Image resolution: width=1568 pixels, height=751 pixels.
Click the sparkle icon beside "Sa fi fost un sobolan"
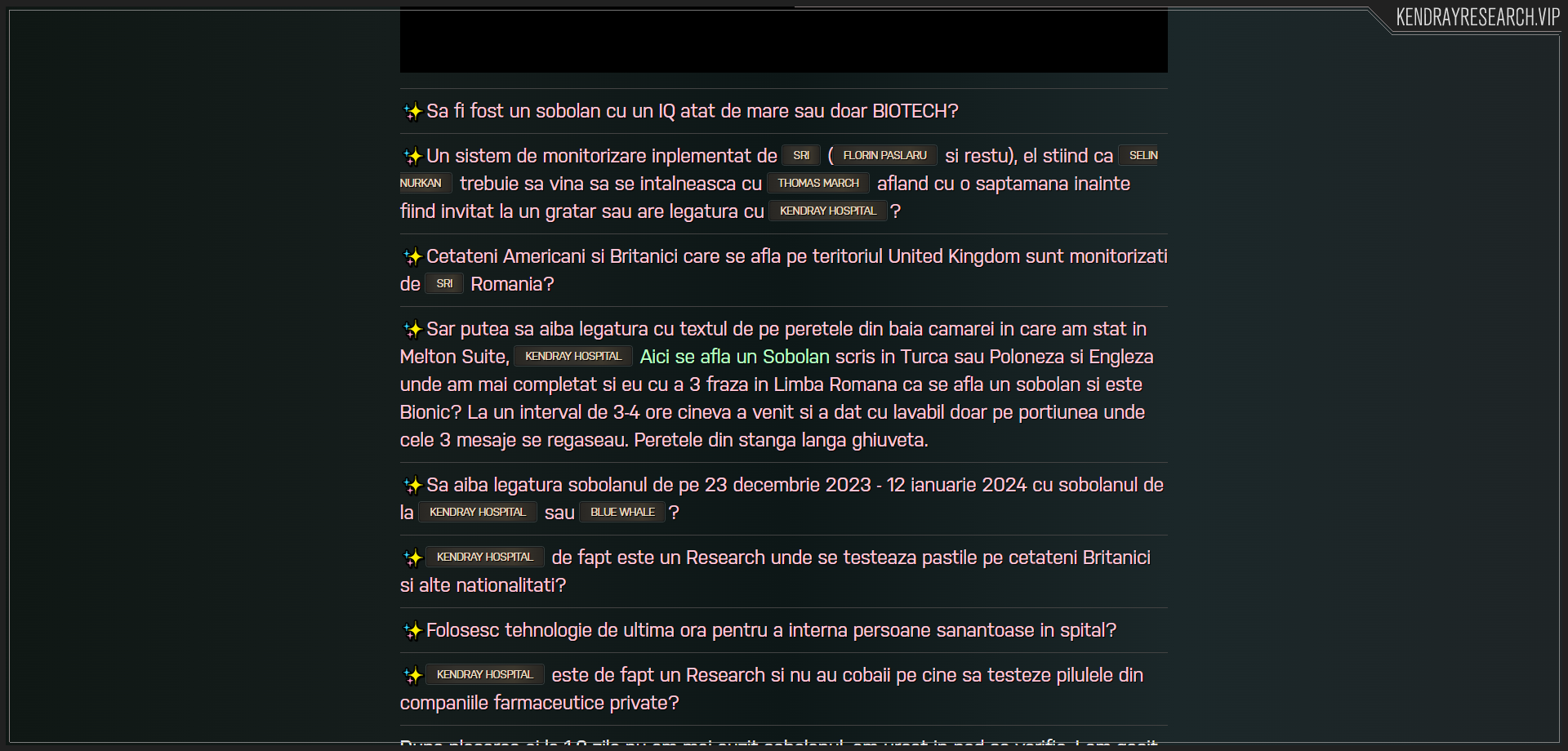[x=412, y=111]
